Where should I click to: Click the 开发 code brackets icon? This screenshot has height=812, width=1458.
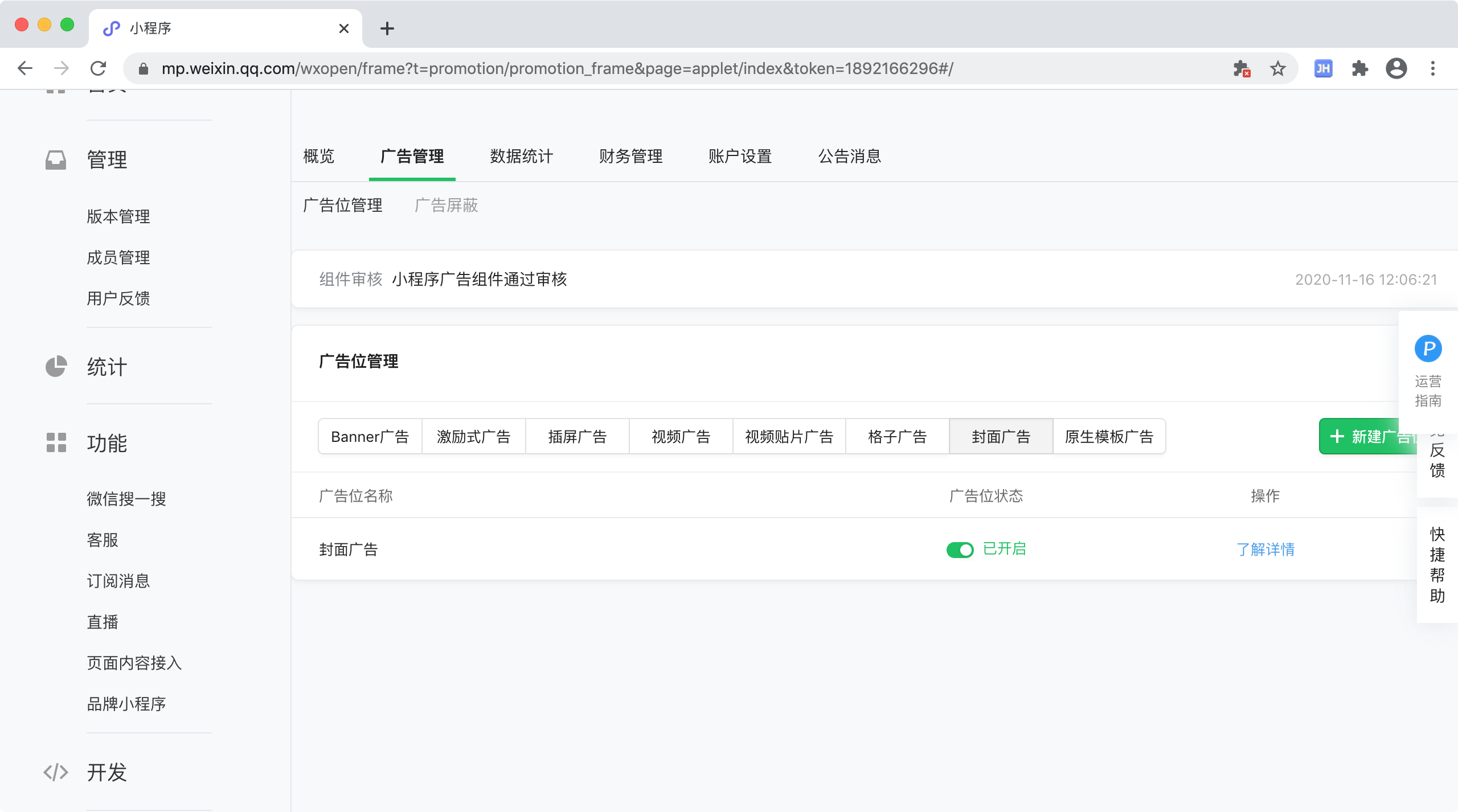point(56,772)
